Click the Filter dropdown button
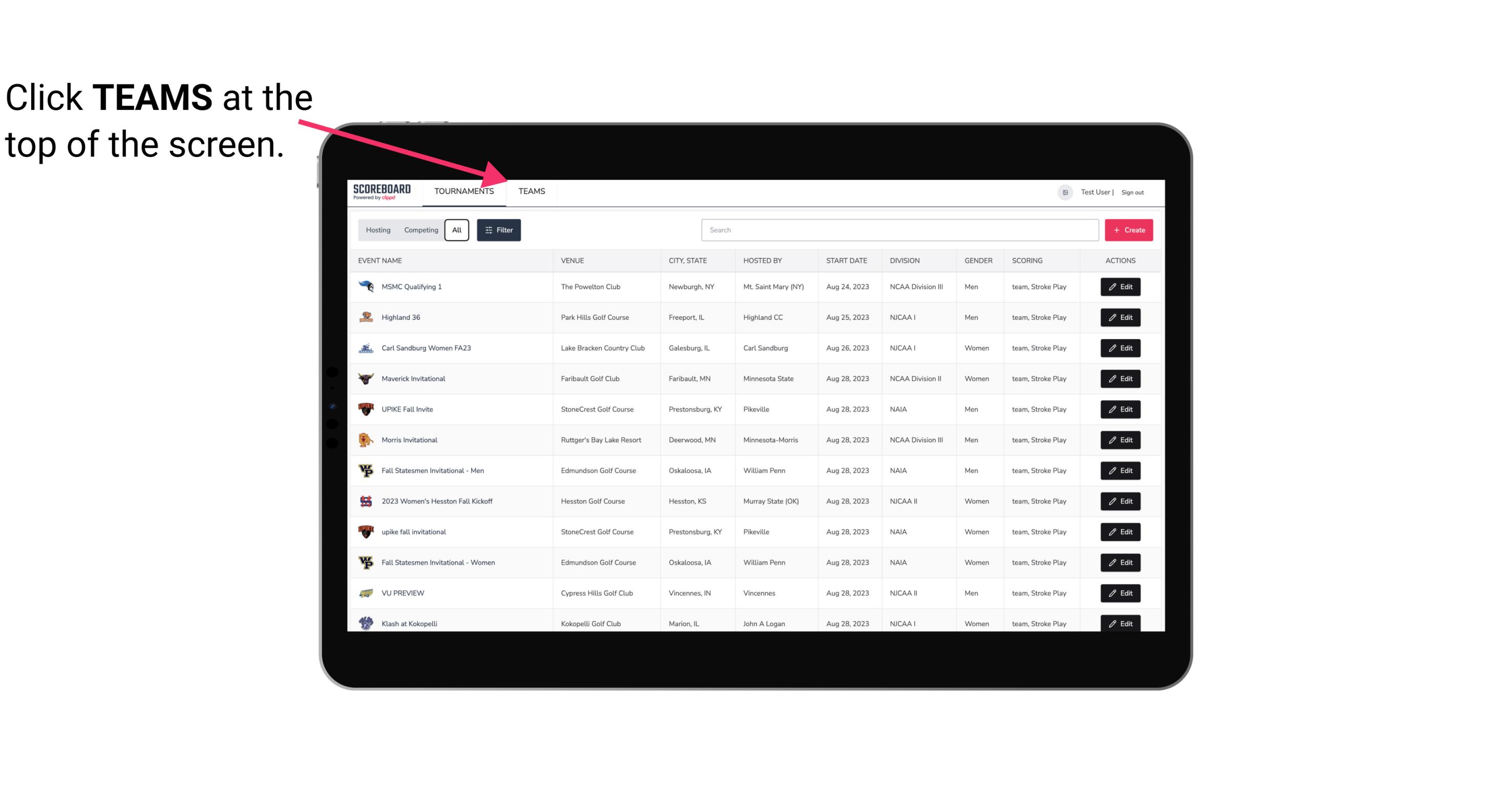Image resolution: width=1510 pixels, height=812 pixels. point(498,230)
